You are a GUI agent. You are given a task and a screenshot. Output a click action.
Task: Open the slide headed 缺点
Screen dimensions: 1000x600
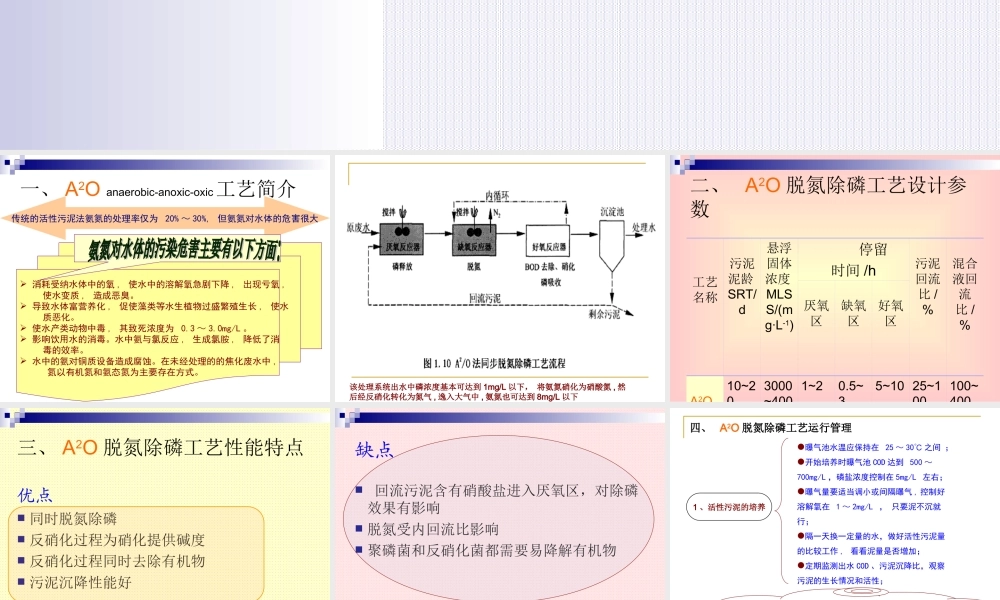(499, 504)
